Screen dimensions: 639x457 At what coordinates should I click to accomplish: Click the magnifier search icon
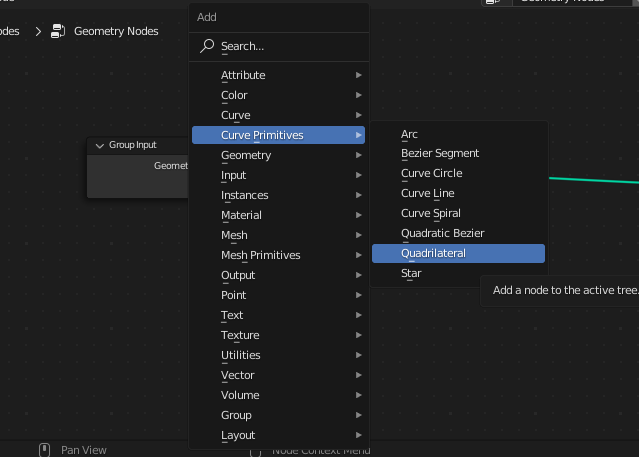[x=207, y=46]
